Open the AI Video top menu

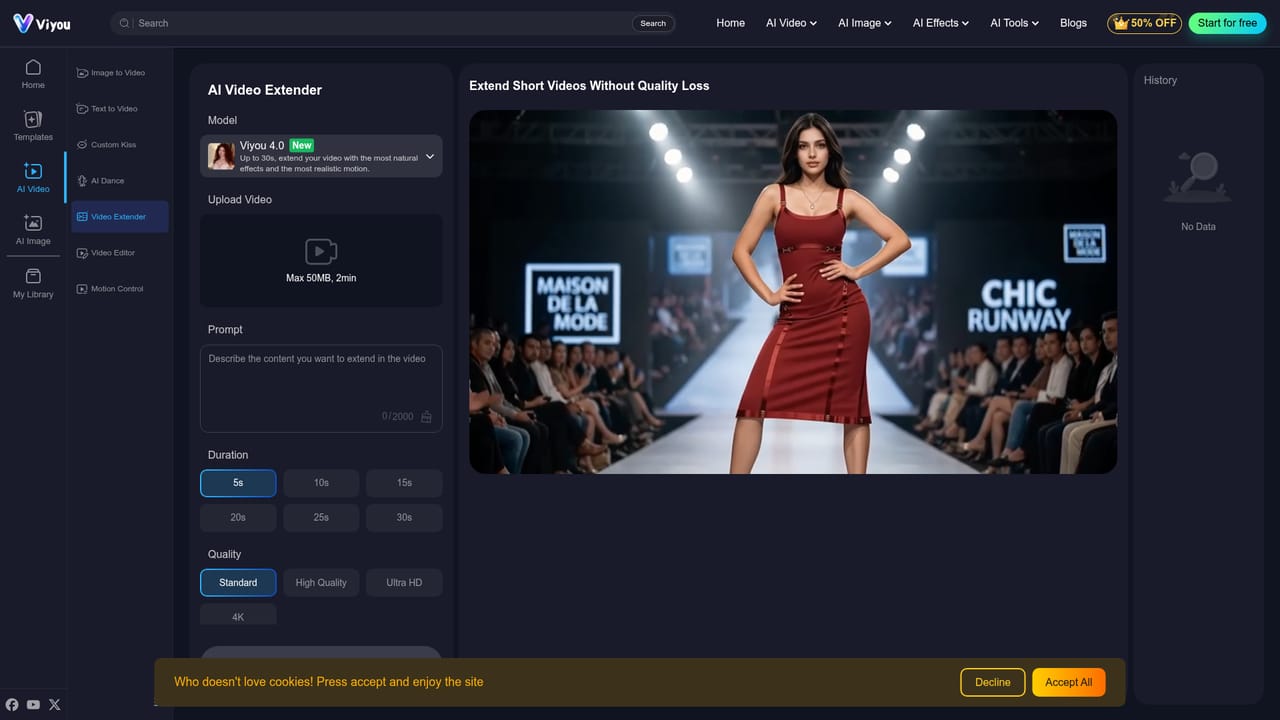(x=791, y=23)
